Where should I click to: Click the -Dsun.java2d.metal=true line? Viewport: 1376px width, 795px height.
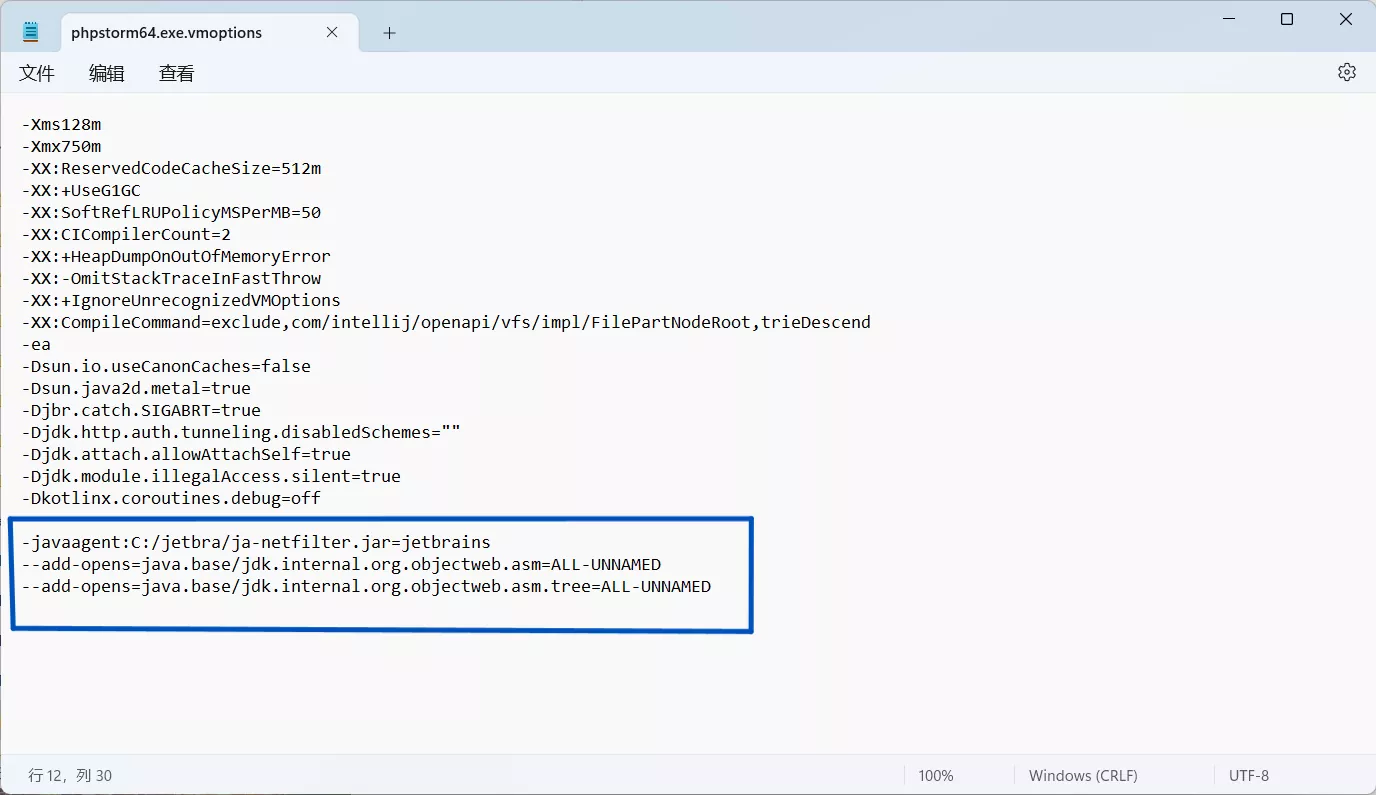(x=136, y=389)
